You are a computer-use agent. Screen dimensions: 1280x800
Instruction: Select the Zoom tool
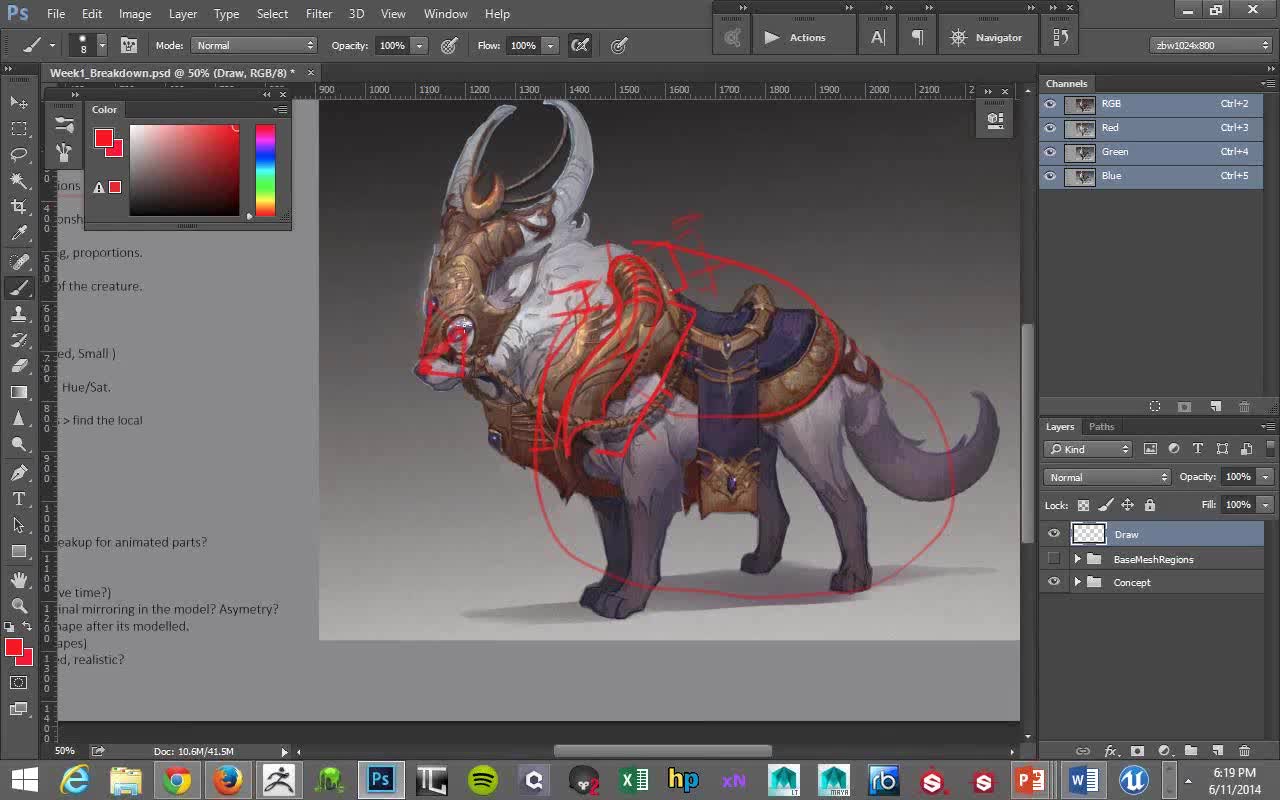[19, 605]
